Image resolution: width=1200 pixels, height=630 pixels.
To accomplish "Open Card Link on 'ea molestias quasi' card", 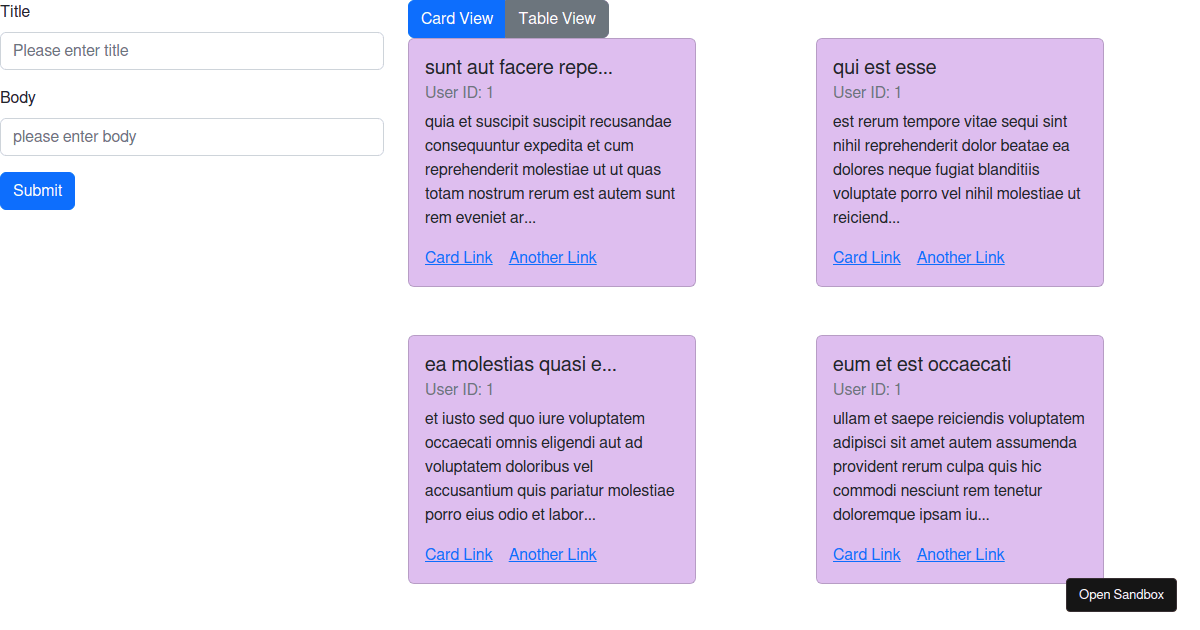I will tap(458, 554).
